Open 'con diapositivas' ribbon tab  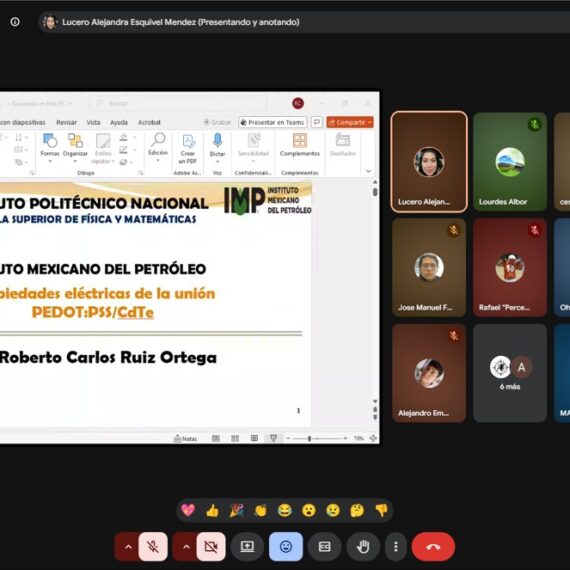(x=23, y=123)
